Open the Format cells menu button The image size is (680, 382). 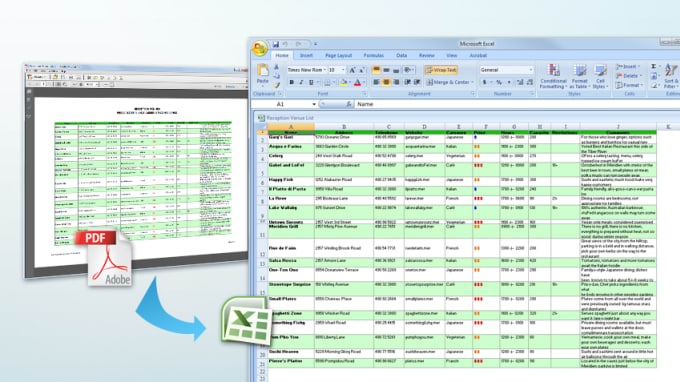click(x=629, y=85)
